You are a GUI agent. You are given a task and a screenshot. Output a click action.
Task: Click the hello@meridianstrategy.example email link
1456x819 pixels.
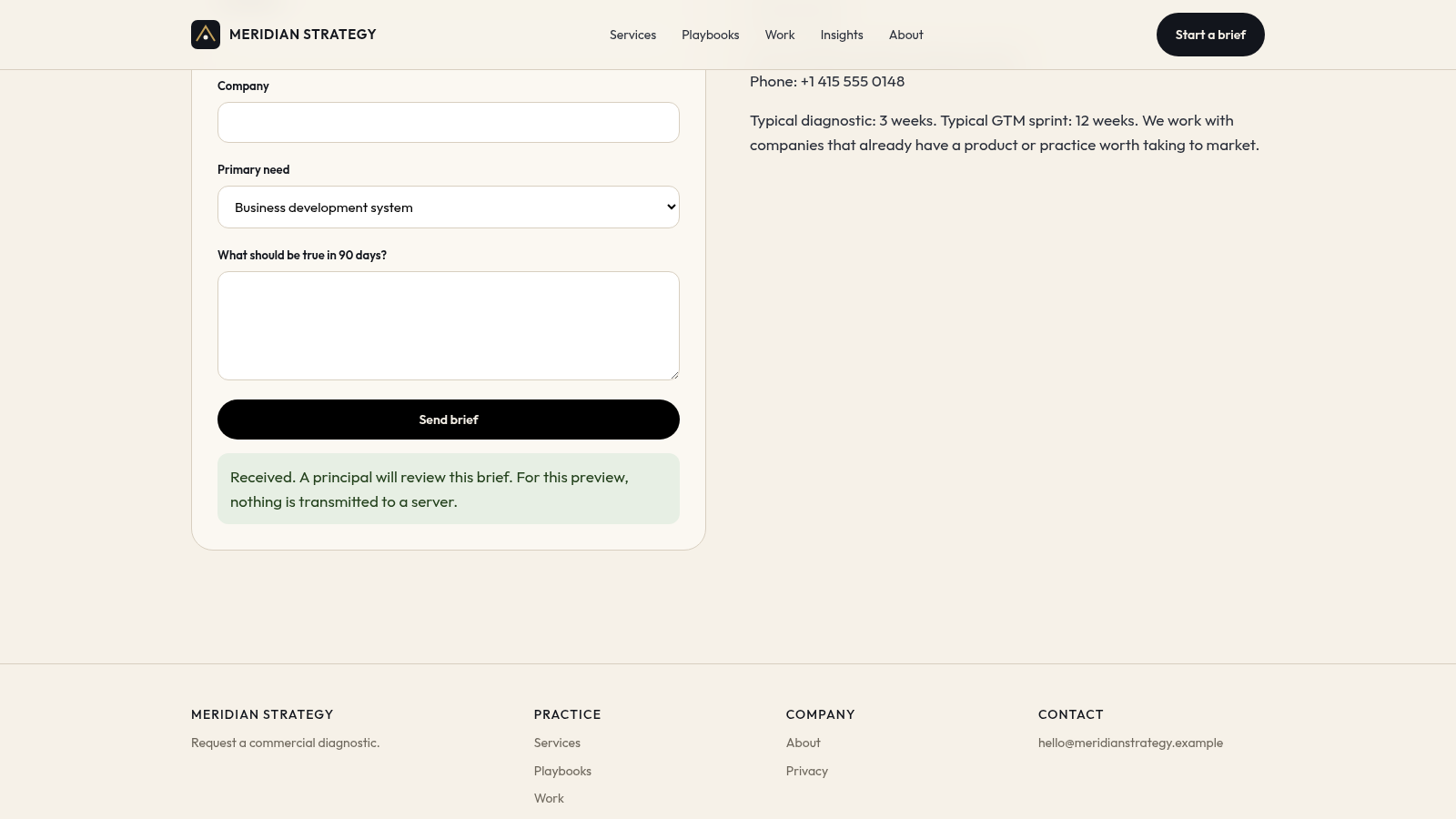[x=1130, y=743]
